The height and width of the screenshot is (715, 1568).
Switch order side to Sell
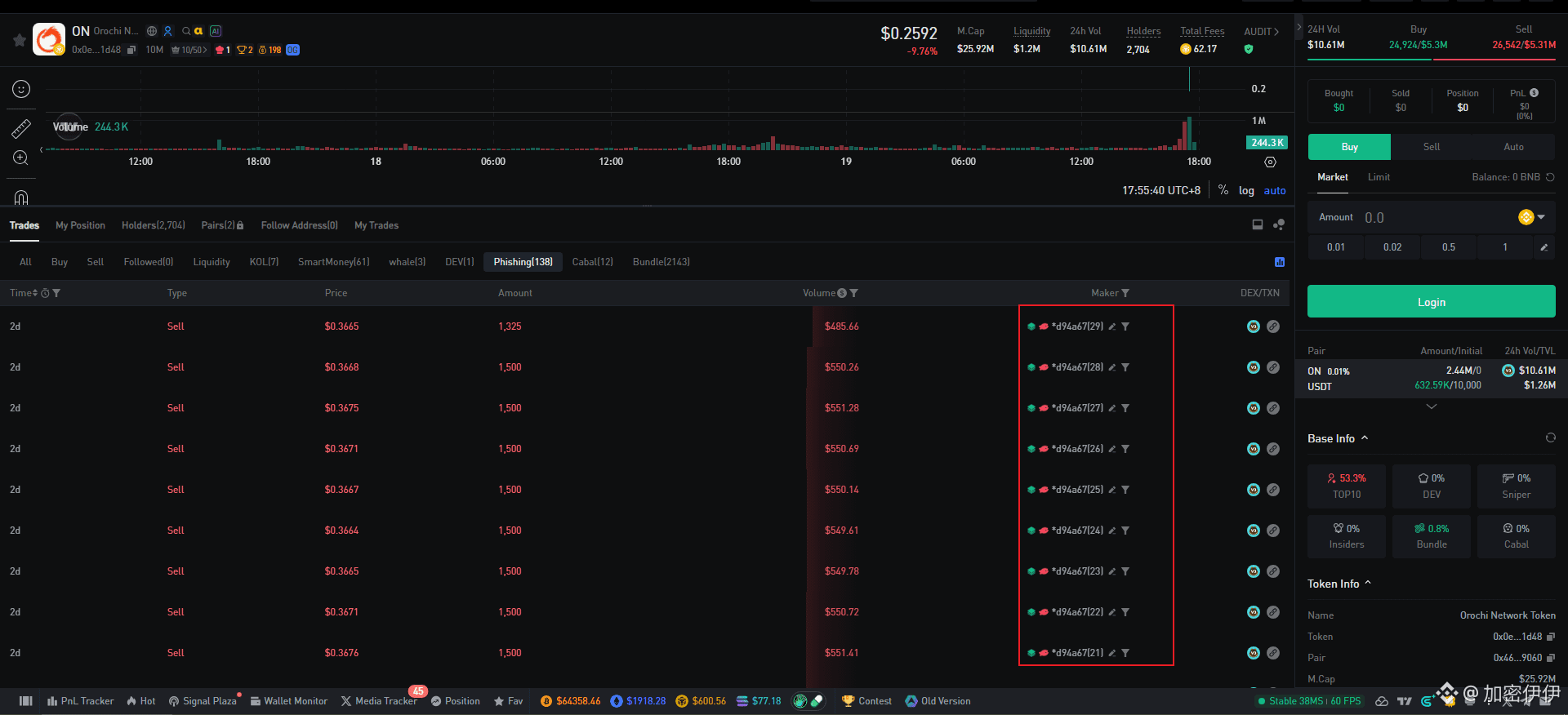1432,147
